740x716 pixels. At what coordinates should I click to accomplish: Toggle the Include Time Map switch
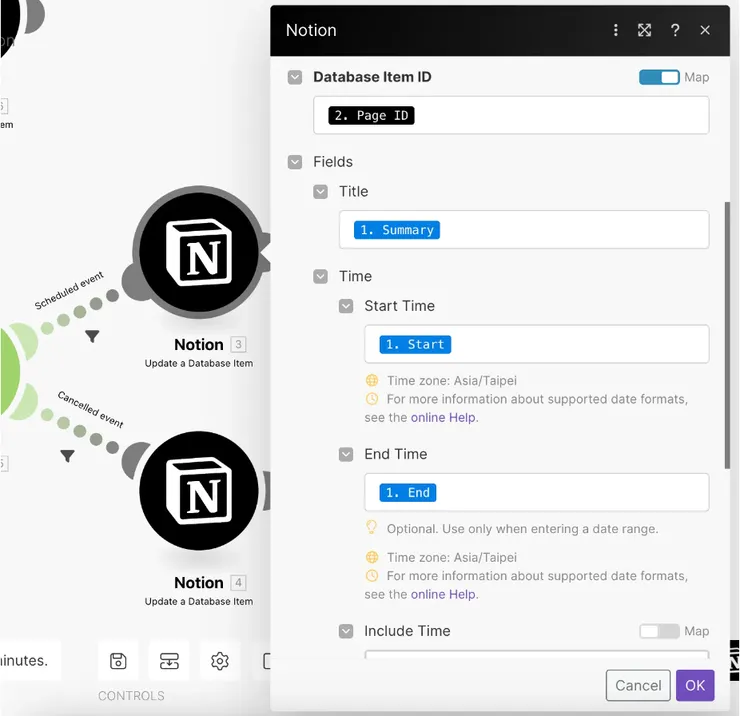(x=659, y=631)
